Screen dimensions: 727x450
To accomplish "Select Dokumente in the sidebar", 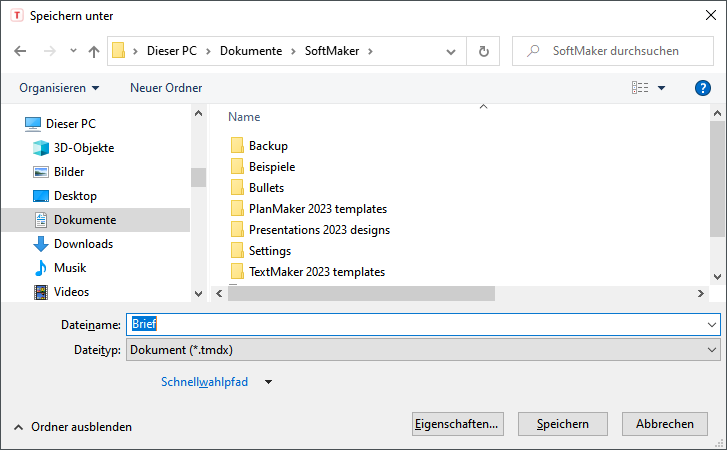I will pos(96,220).
